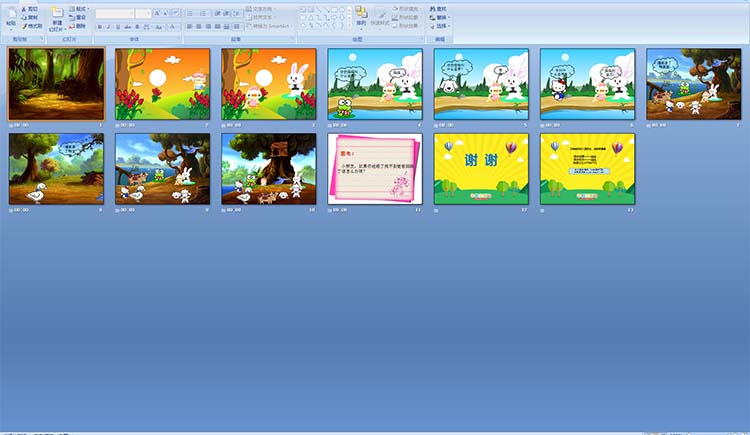Toggle text Shadow formatting

click(137, 27)
